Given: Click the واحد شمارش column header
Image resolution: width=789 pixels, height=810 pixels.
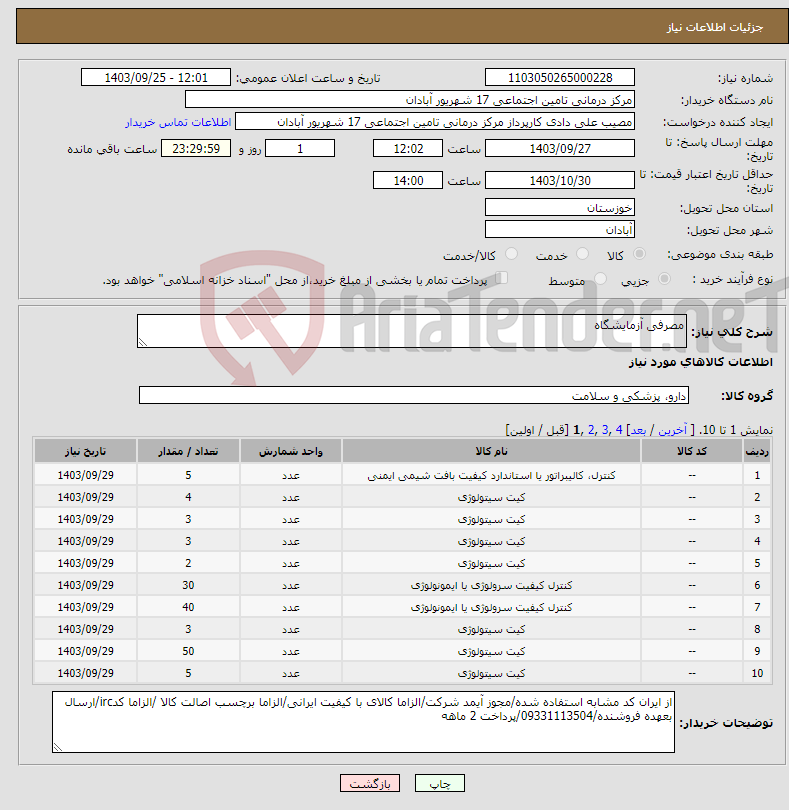Looking at the screenshot, I should pos(290,451).
